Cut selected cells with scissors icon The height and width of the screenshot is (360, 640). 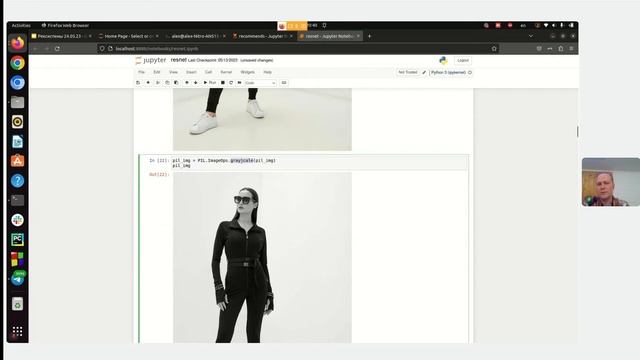[158, 83]
